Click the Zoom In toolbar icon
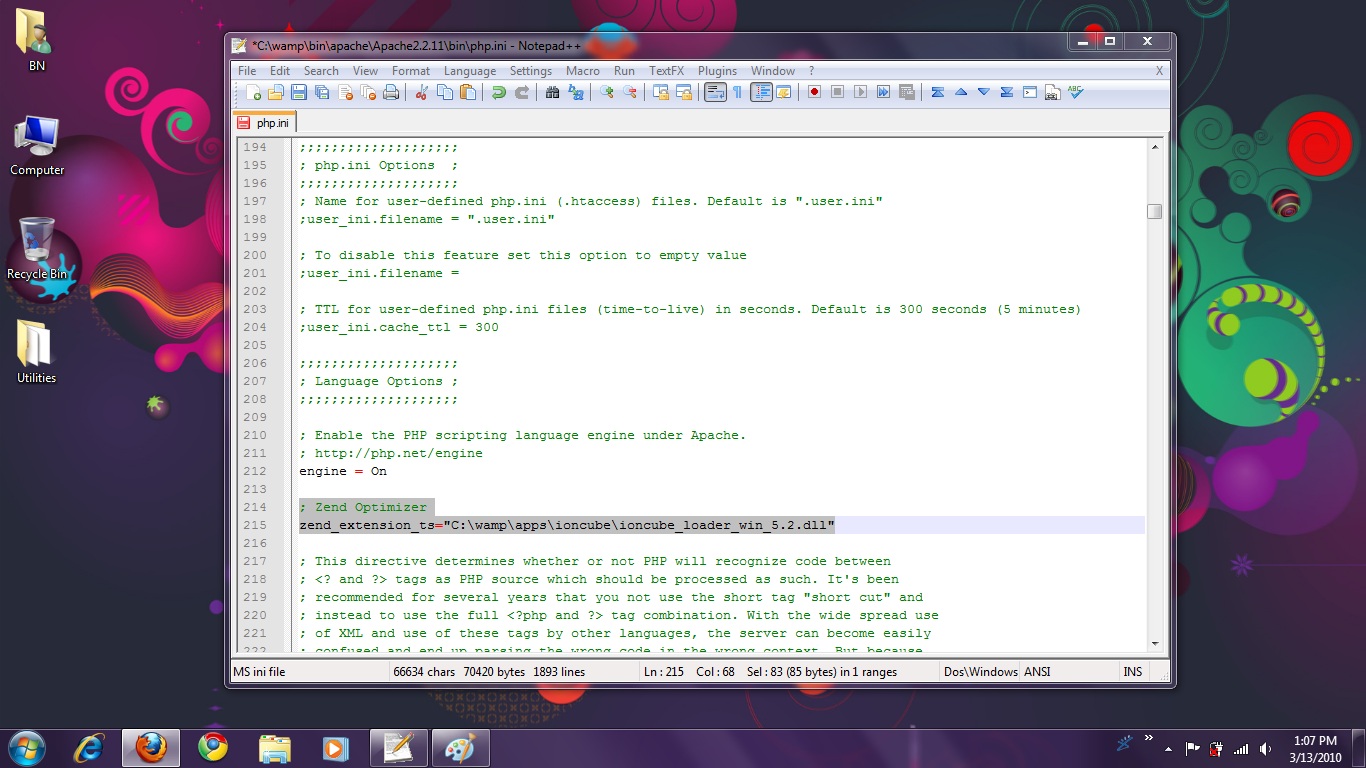The image size is (1366, 768). click(x=607, y=92)
